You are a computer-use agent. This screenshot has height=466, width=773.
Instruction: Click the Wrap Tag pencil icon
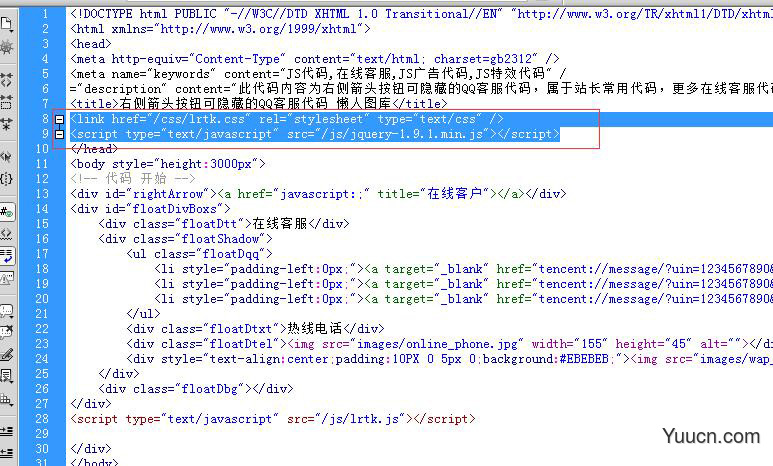point(6,355)
